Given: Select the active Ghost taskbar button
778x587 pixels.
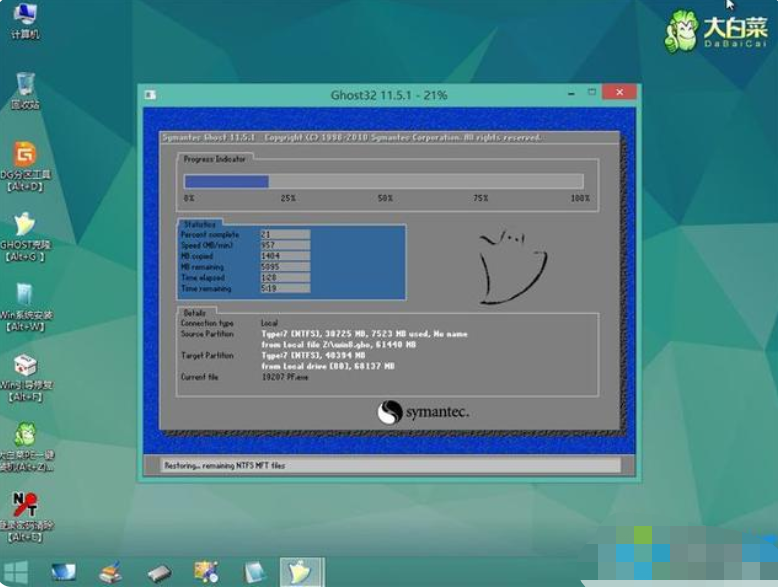Looking at the screenshot, I should click(302, 573).
